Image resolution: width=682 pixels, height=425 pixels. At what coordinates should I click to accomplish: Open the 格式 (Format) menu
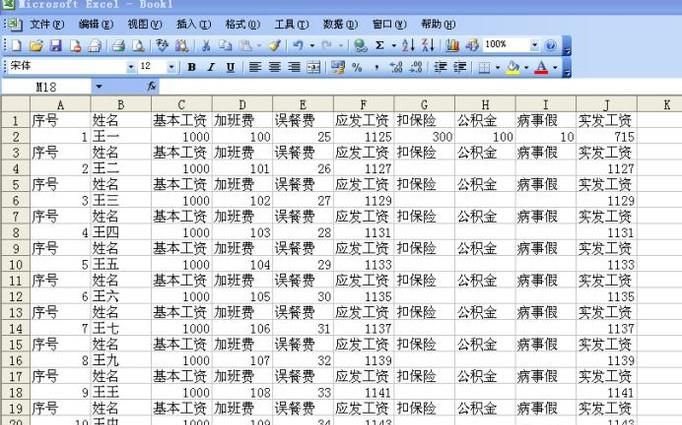pos(243,24)
